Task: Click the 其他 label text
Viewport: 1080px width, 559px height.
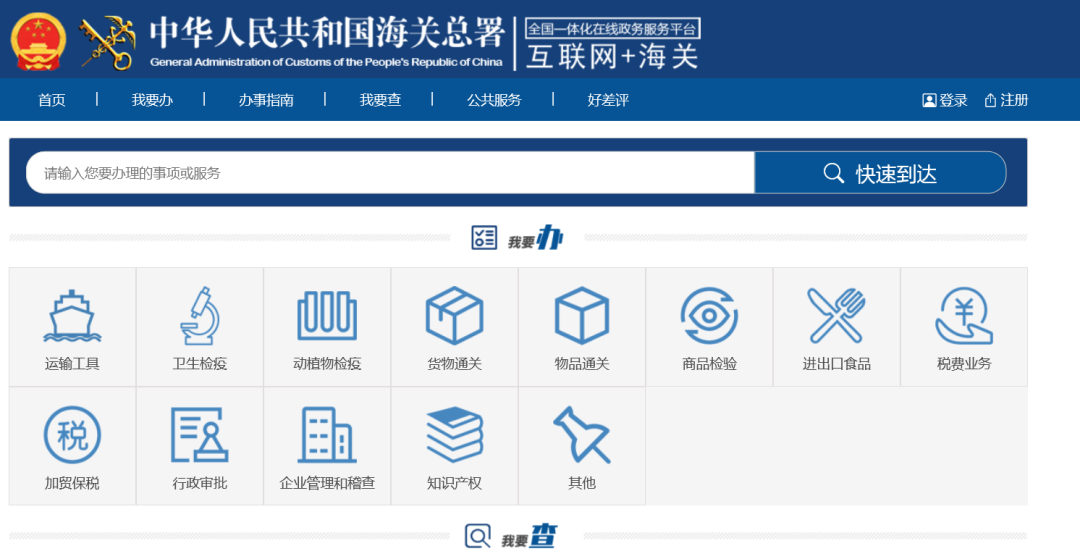Action: 582,483
